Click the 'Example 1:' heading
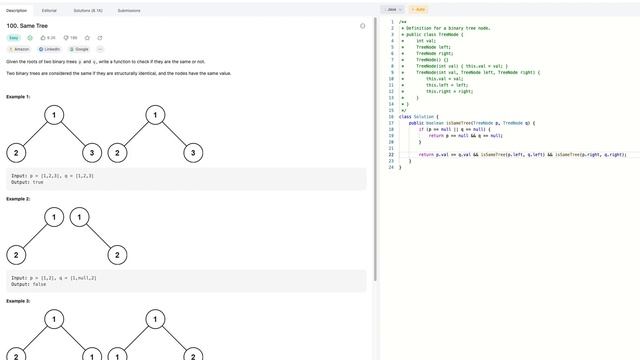The width and height of the screenshot is (640, 360). (x=18, y=97)
